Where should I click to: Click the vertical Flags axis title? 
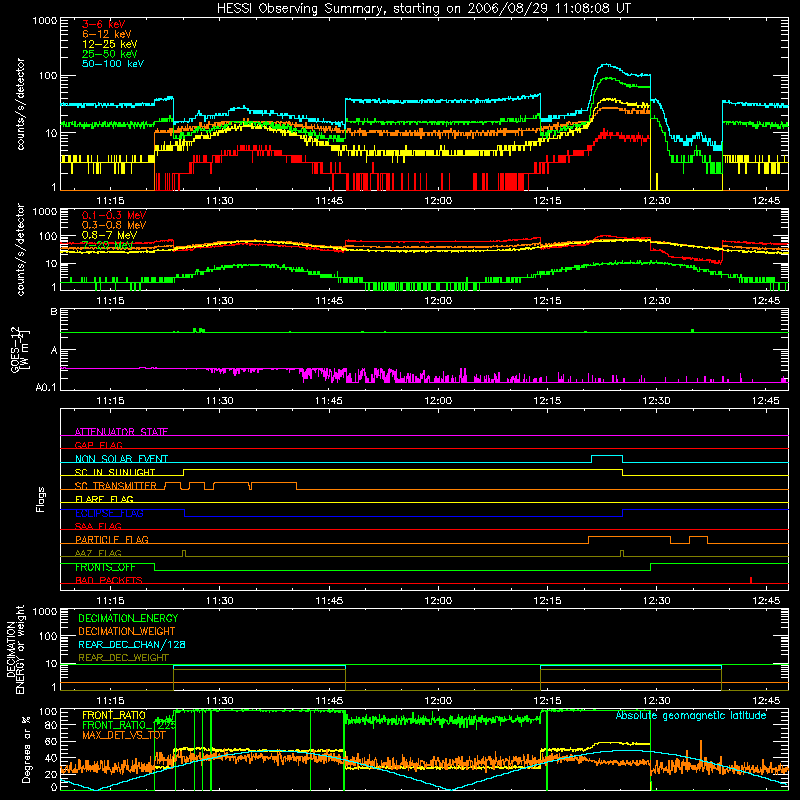click(41, 499)
